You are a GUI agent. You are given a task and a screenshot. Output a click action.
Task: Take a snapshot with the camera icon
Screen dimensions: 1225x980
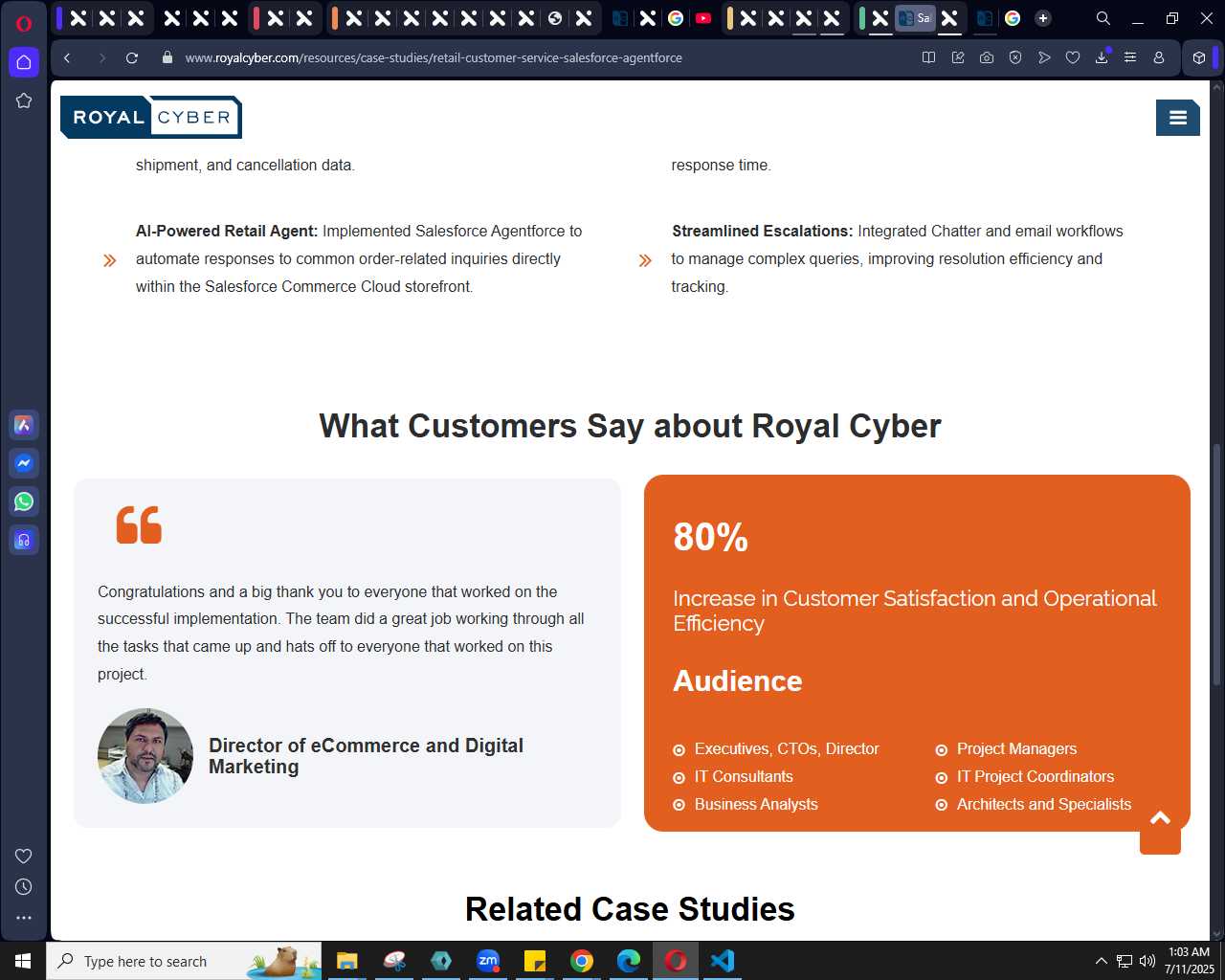(987, 57)
